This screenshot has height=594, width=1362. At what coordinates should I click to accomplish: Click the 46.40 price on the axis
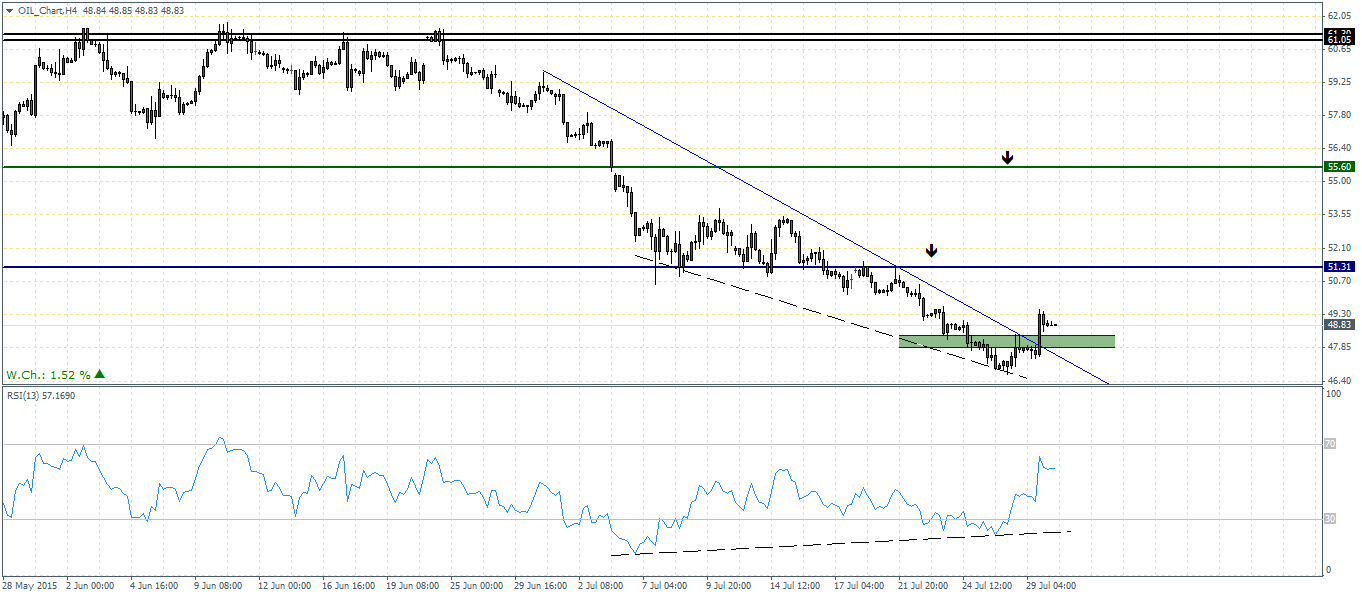click(1338, 381)
